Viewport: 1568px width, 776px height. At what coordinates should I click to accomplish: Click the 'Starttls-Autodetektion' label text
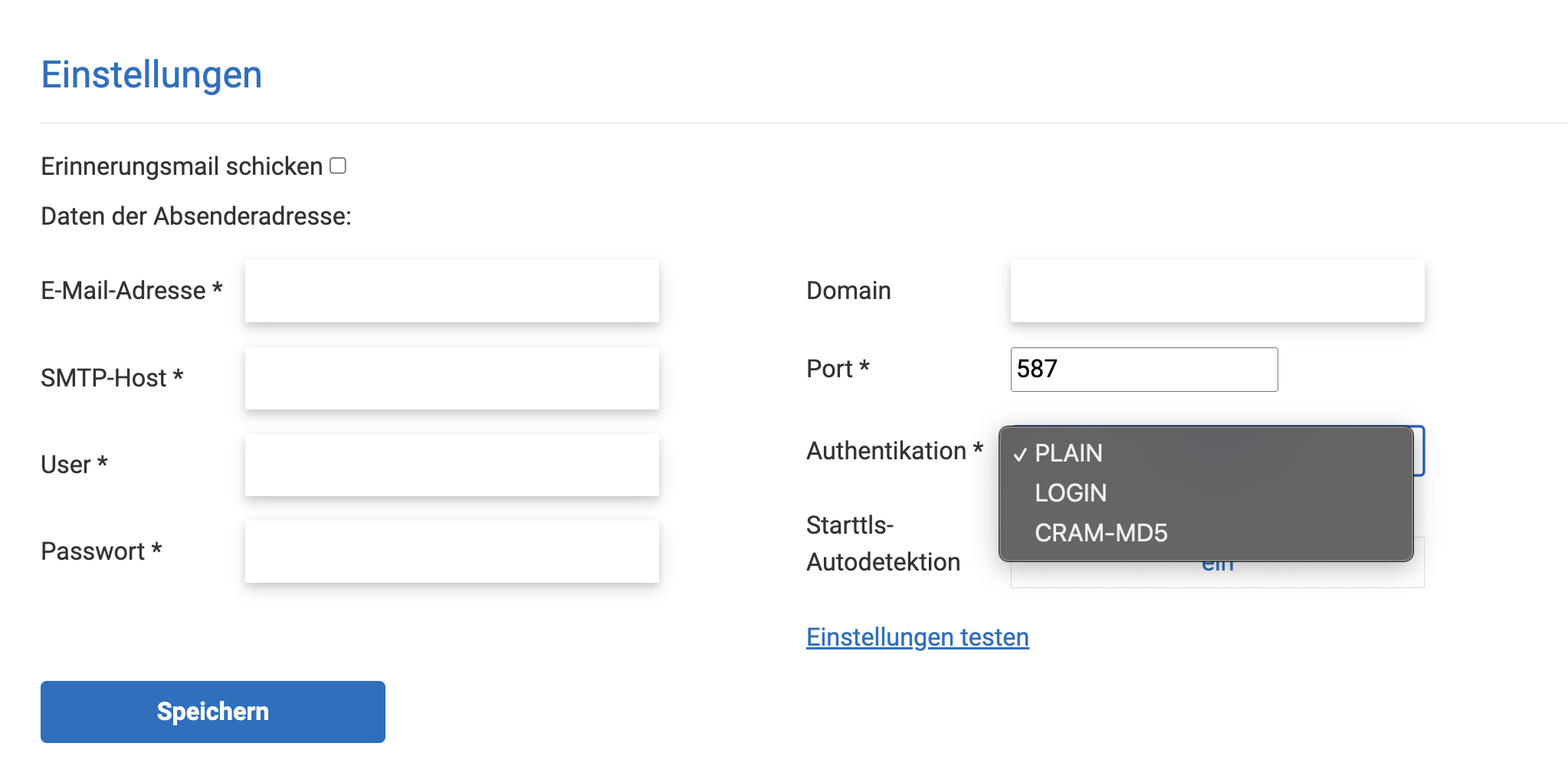(882, 544)
